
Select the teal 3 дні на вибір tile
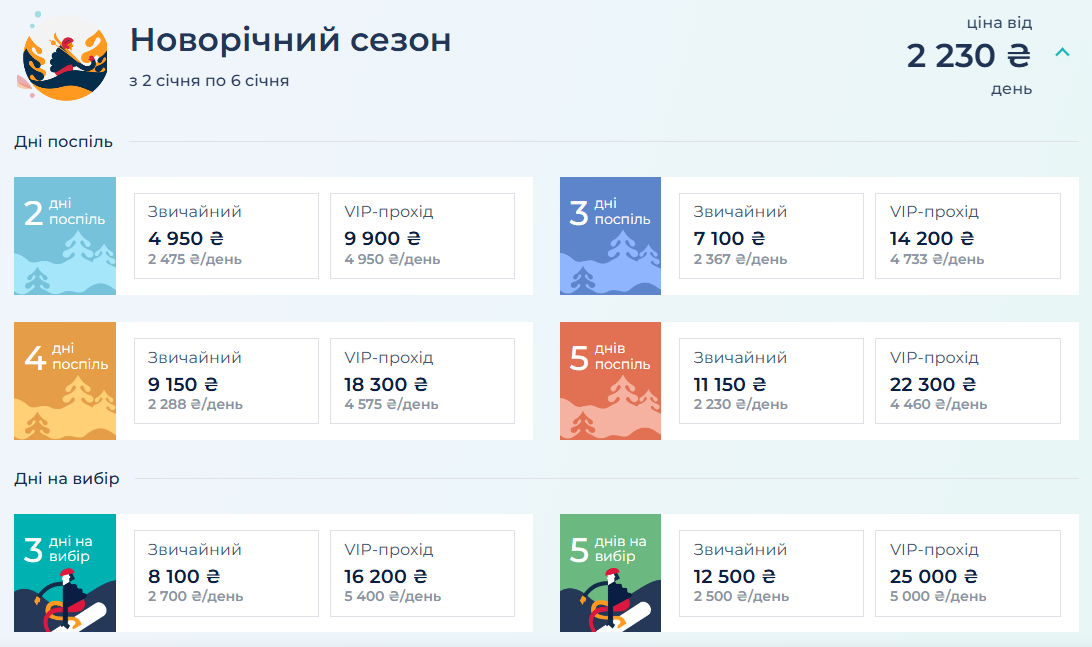(x=65, y=573)
